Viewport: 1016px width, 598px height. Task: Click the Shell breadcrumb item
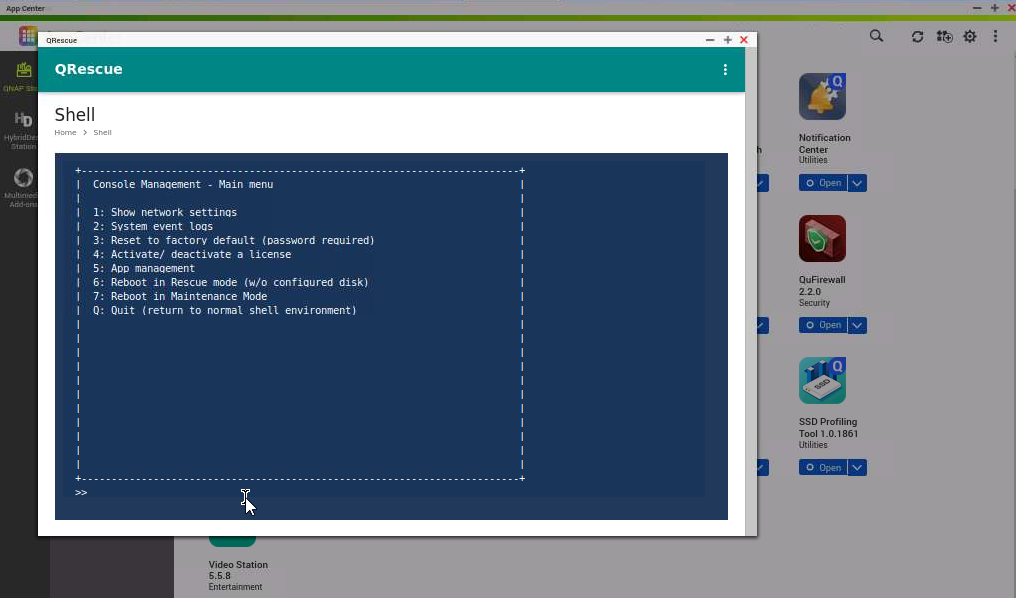102,132
